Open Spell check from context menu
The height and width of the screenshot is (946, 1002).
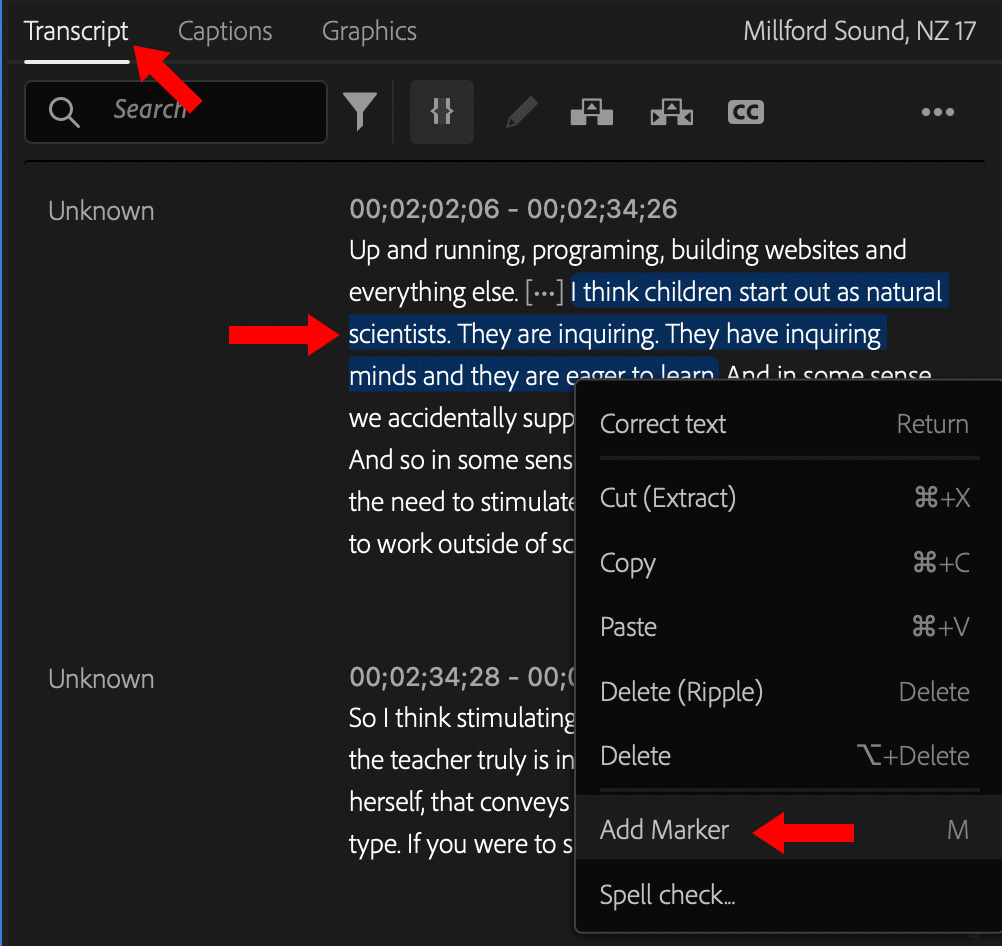pos(667,894)
